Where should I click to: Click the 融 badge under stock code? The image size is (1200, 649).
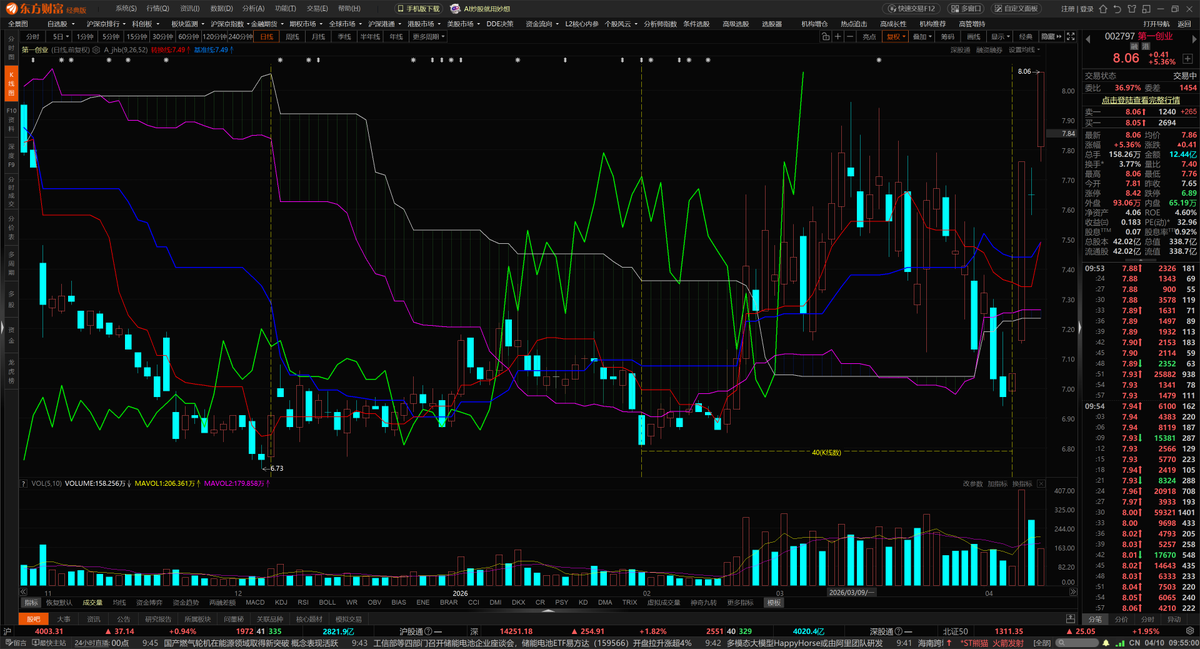(1134, 47)
